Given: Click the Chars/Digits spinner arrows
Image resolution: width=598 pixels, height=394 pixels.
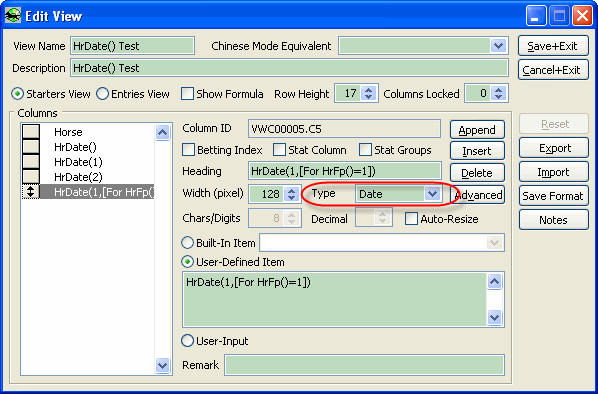Looking at the screenshot, I should [x=292, y=219].
